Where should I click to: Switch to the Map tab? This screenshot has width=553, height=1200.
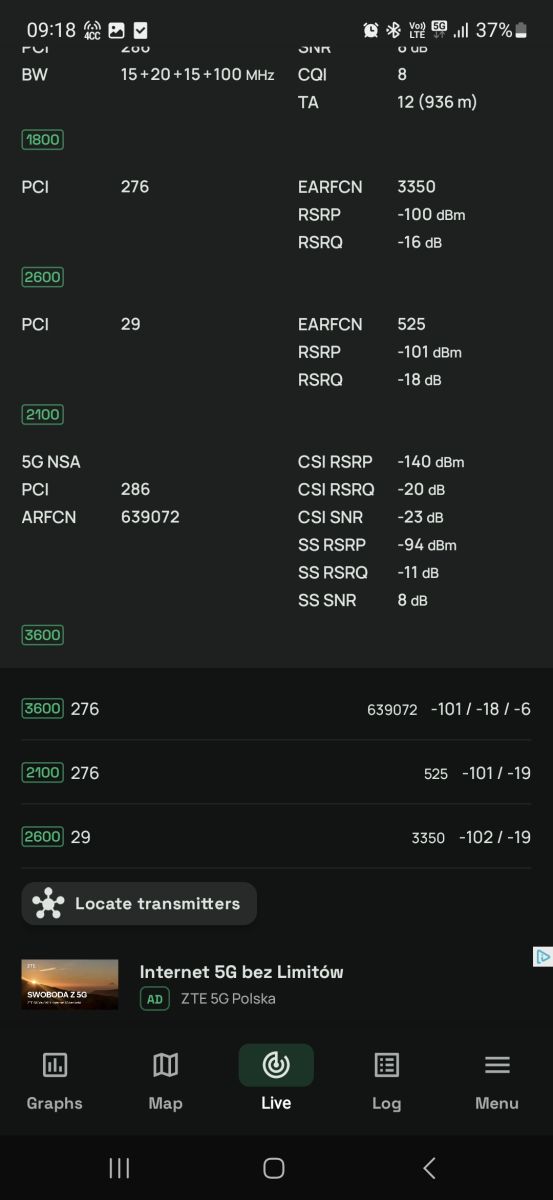(165, 1081)
